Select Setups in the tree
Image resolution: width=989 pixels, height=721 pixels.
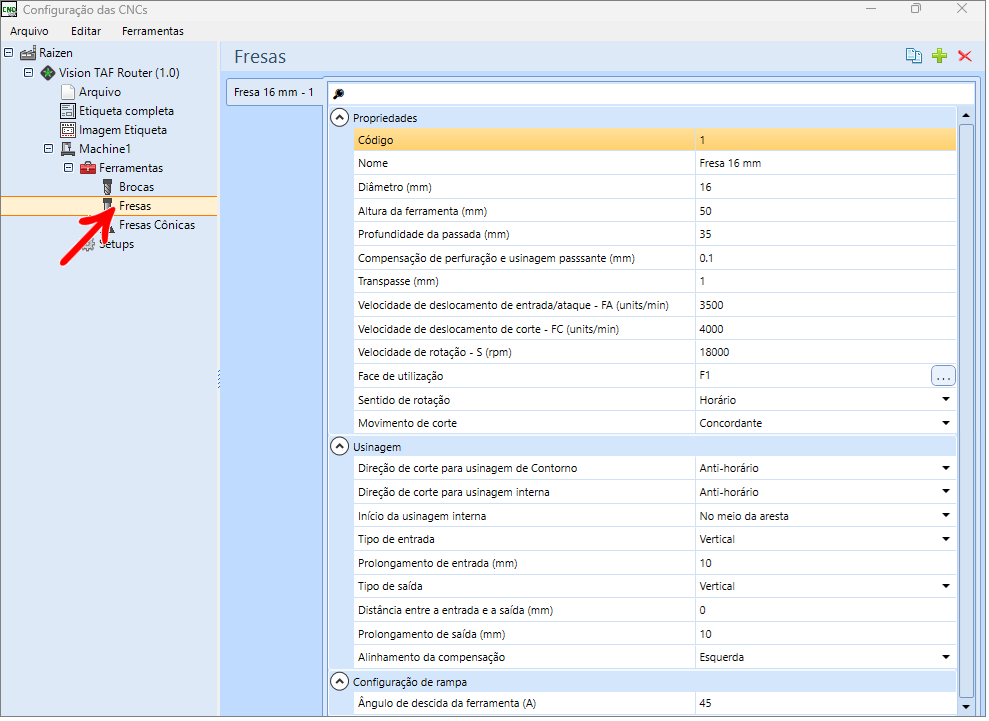pos(117,244)
